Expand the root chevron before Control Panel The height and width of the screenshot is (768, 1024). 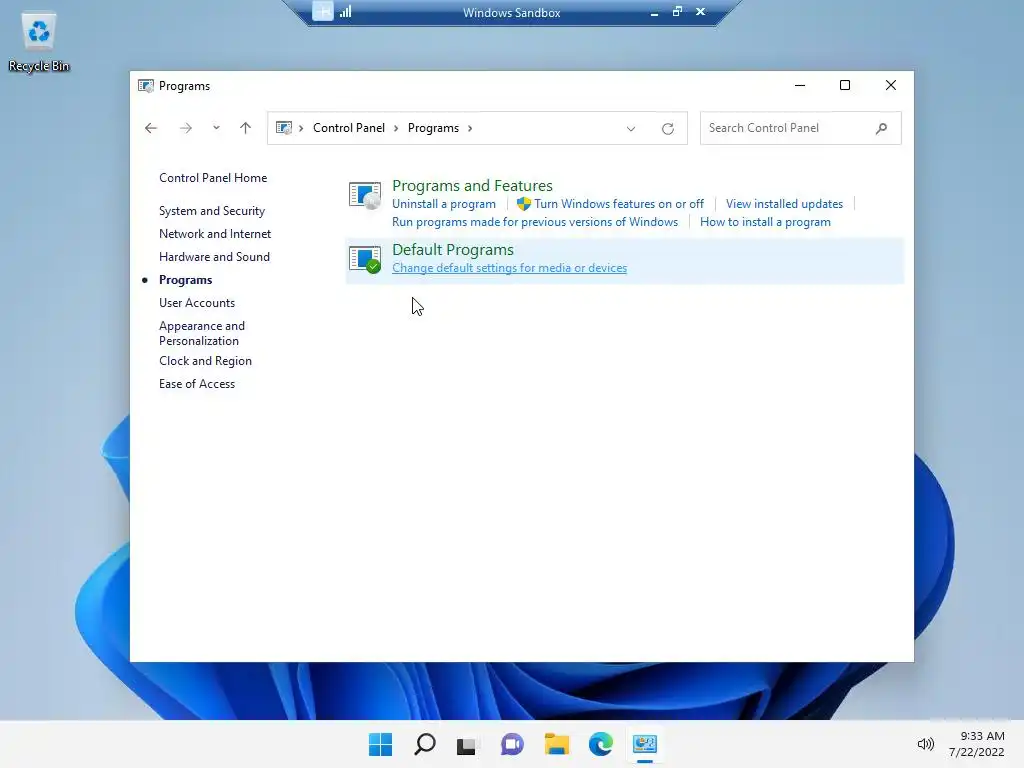pos(301,128)
